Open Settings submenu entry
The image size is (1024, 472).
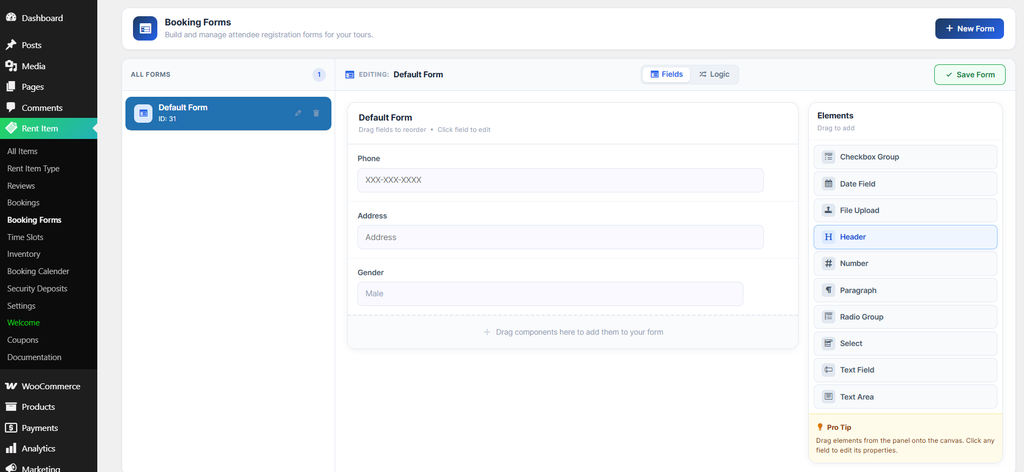coord(22,306)
